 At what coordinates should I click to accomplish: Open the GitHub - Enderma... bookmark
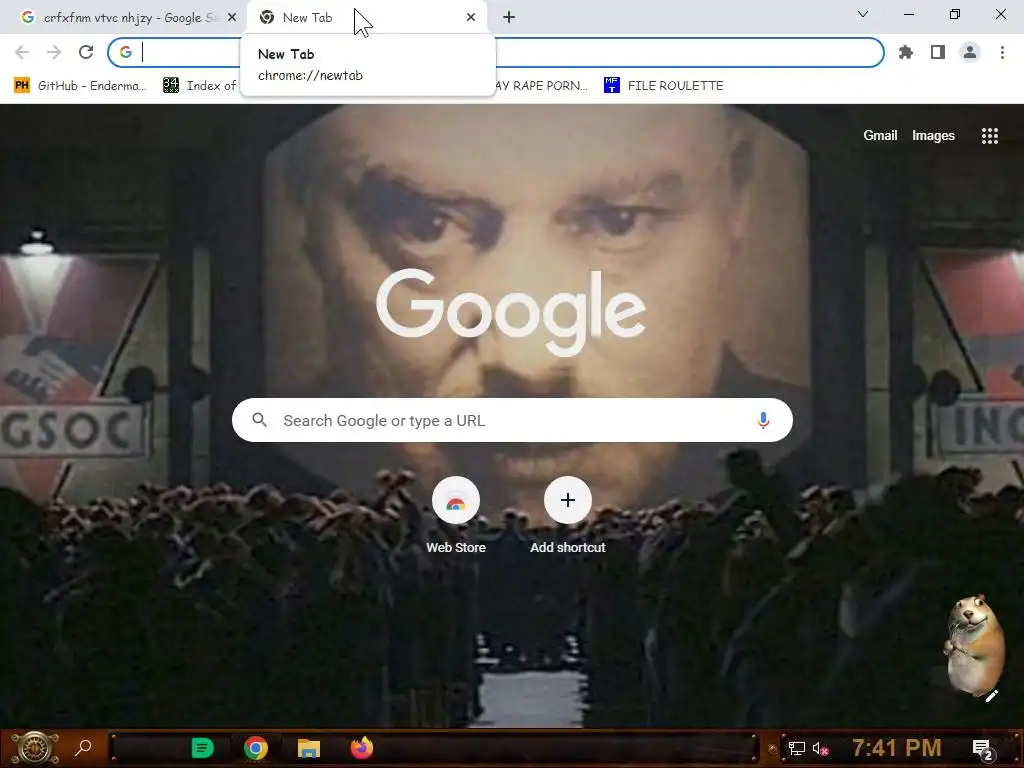pyautogui.click(x=80, y=86)
